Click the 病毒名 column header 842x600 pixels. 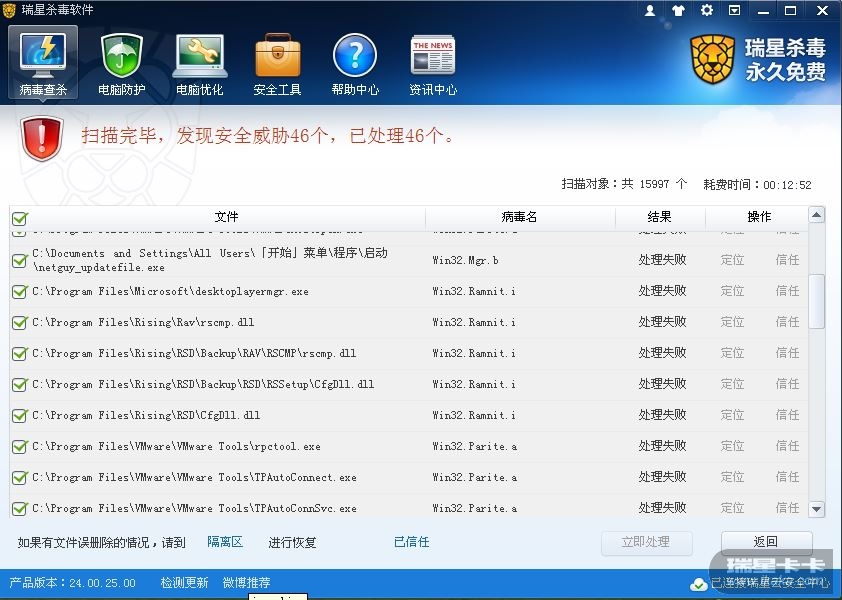(x=520, y=217)
